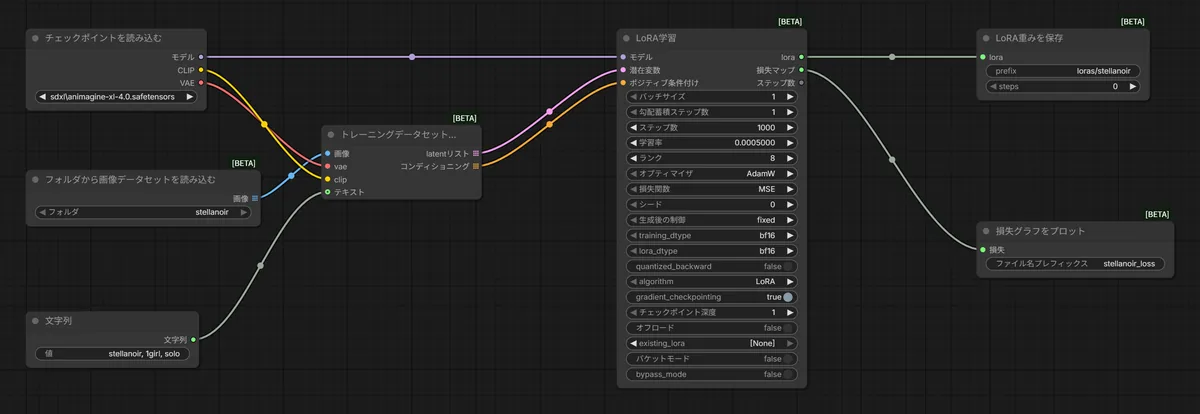1200x414 pixels.
Task: Increase シード with its right arrow
Action: coord(791,205)
